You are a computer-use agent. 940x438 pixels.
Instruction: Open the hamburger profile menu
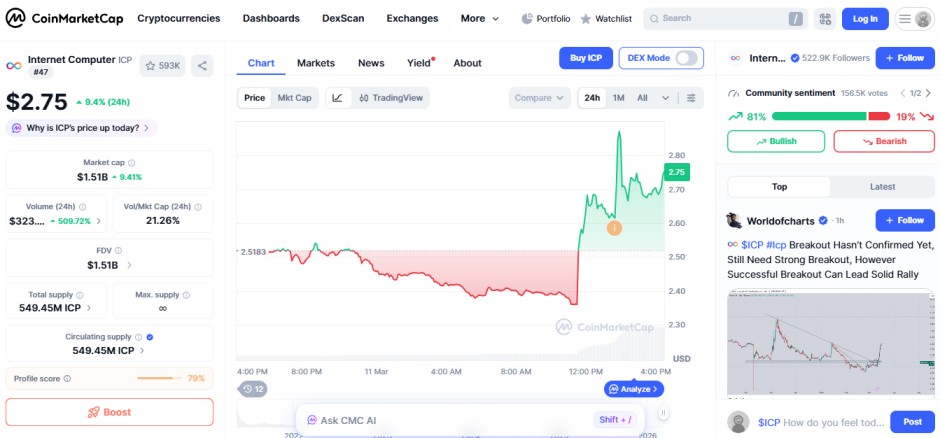click(x=915, y=19)
